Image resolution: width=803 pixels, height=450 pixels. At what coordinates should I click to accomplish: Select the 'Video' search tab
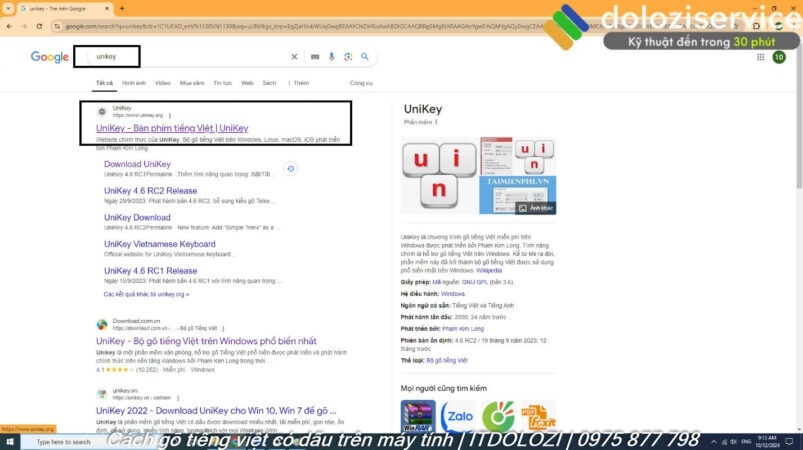(x=163, y=83)
